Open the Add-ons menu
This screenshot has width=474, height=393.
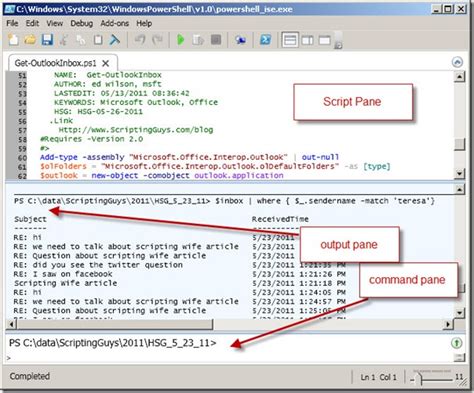click(114, 23)
